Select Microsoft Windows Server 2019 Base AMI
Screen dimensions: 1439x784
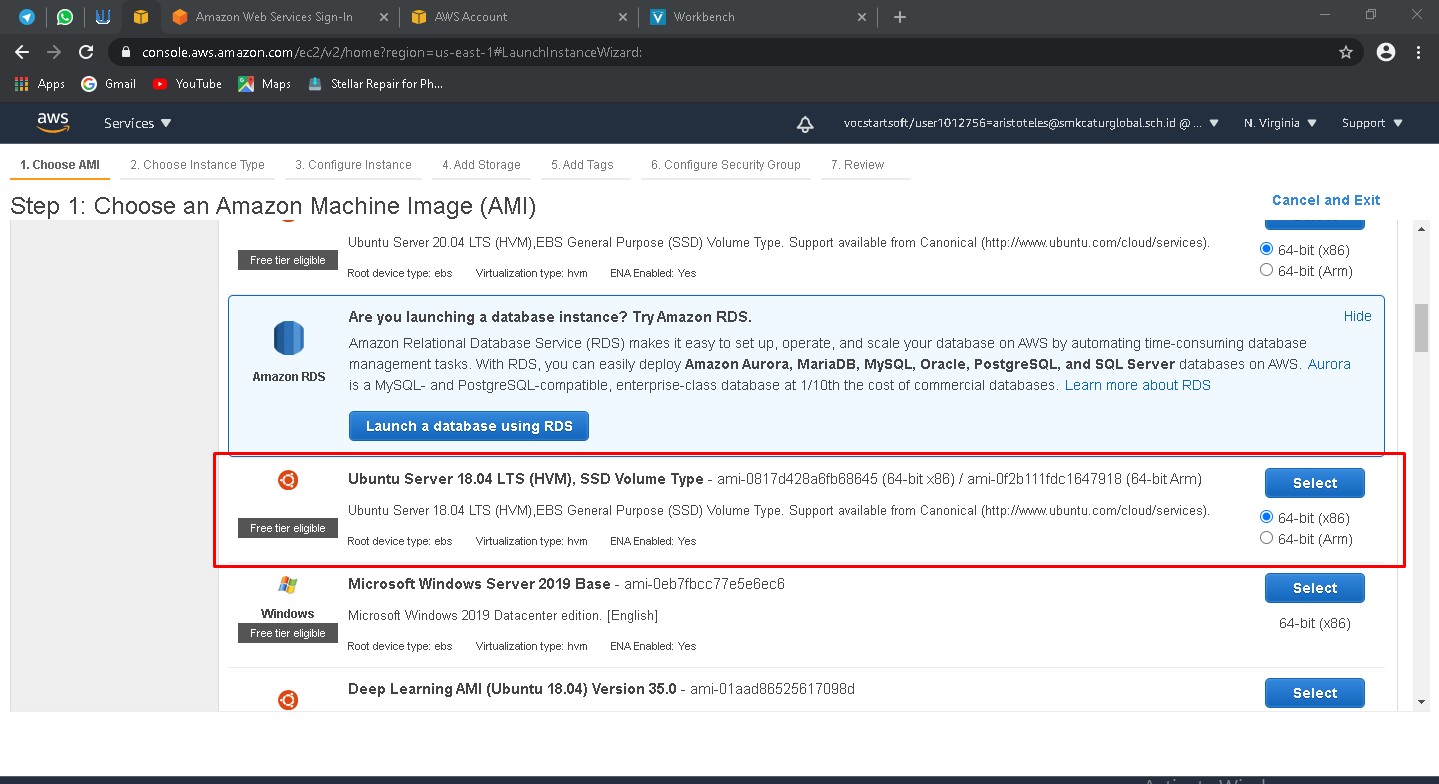(x=1314, y=588)
